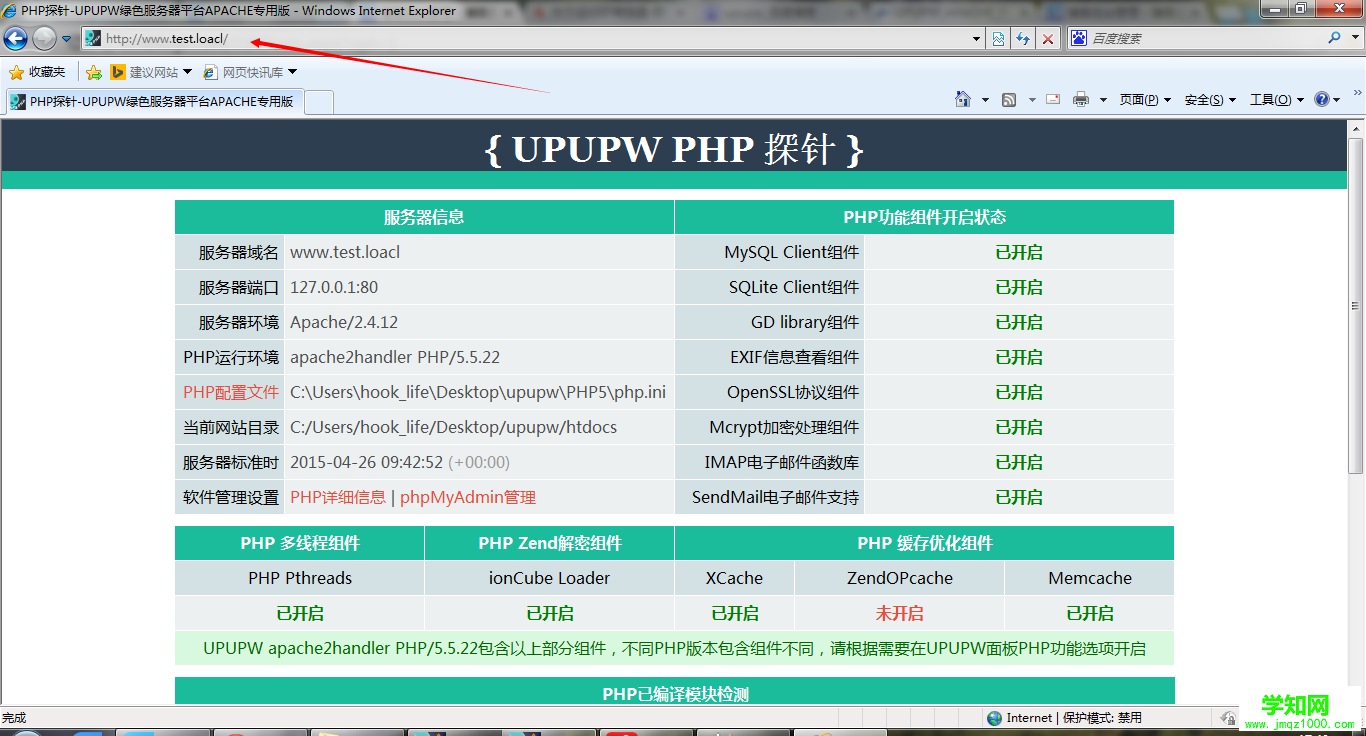Focus the 百度搜索 search box
1366x736 pixels.
pyautogui.click(x=1205, y=38)
